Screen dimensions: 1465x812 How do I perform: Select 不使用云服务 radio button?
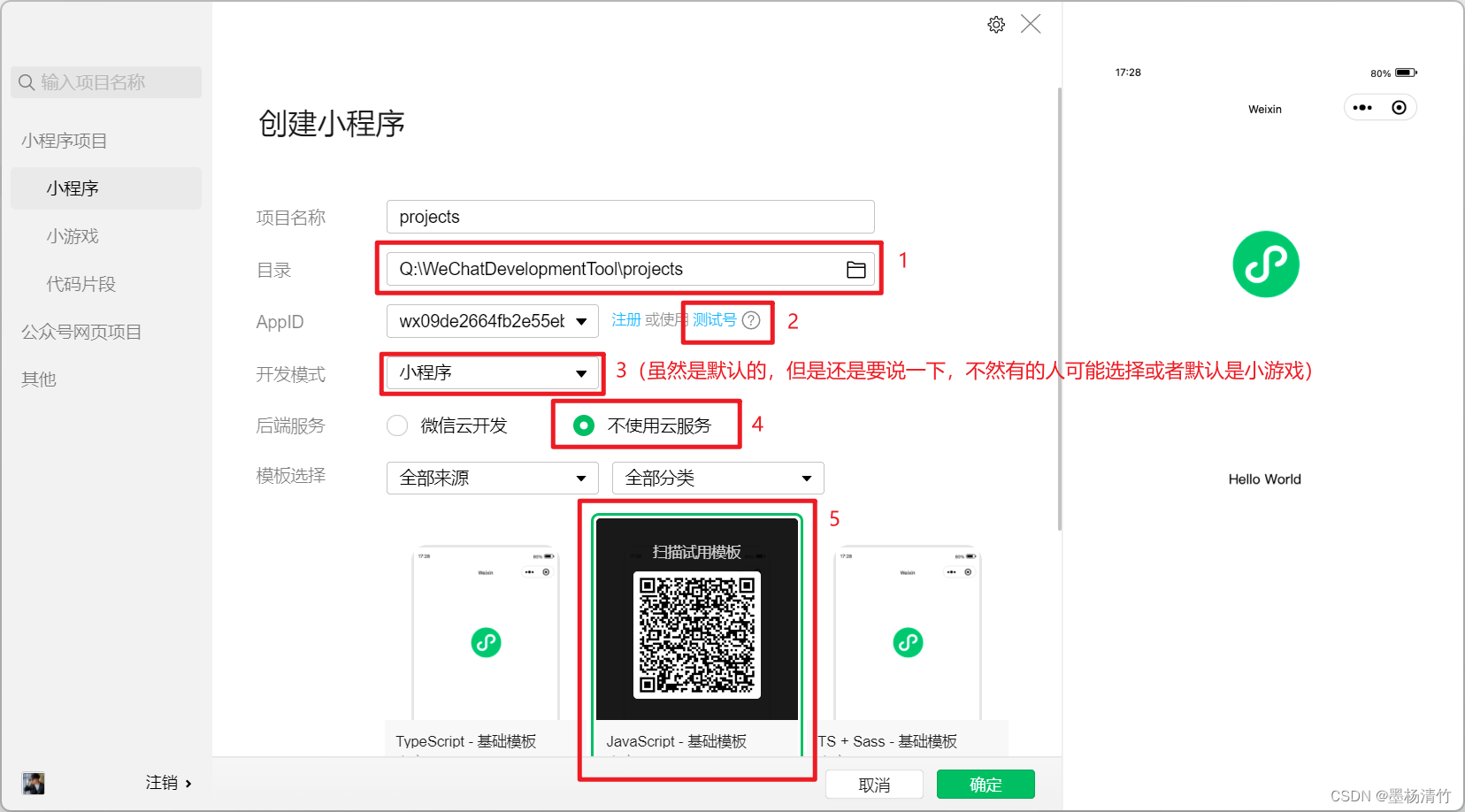[x=584, y=425]
